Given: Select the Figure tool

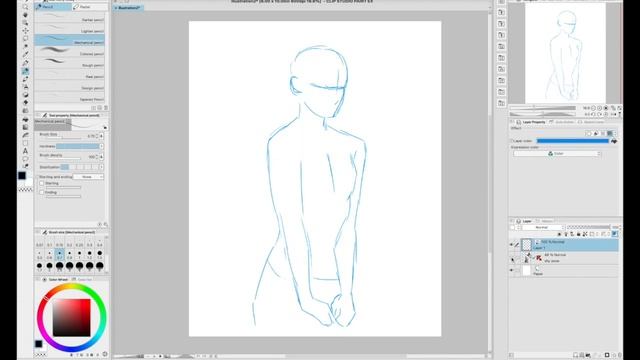Looking at the screenshot, I should [x=25, y=135].
